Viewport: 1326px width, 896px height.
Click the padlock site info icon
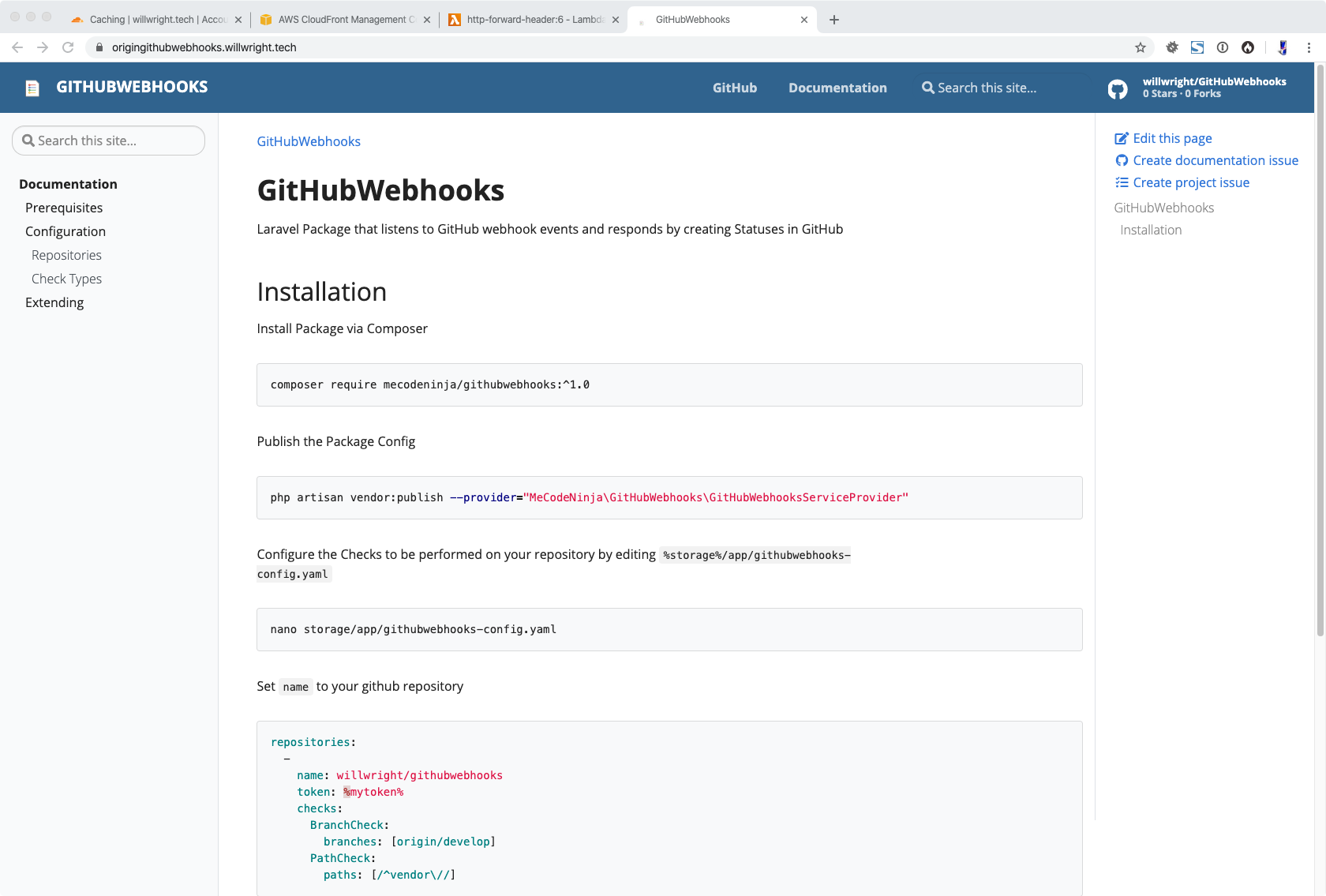tap(99, 47)
